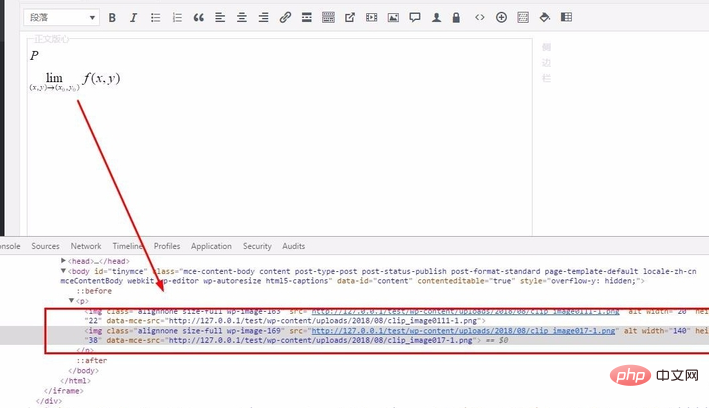The image size is (709, 408).
Task: Collapse the body tinymce element node
Action: tap(63, 270)
